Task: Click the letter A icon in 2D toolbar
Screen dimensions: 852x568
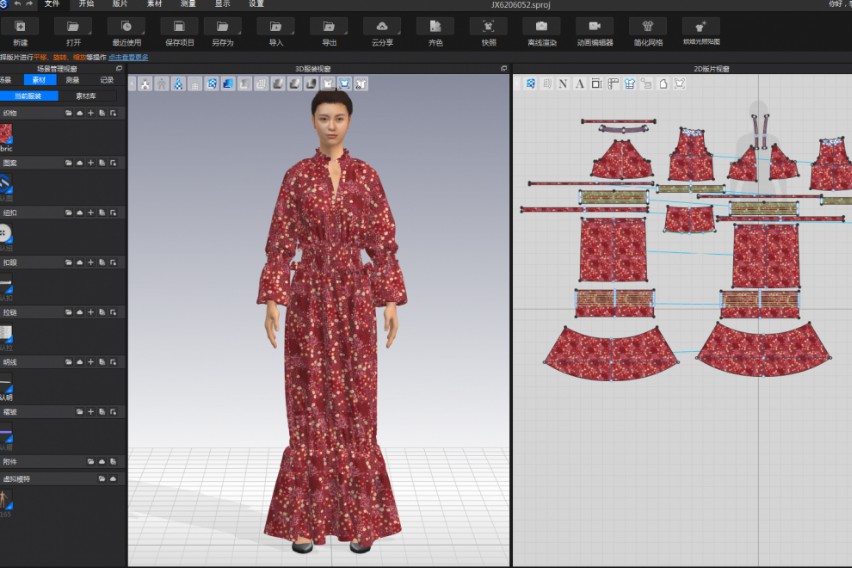Action: (x=580, y=84)
